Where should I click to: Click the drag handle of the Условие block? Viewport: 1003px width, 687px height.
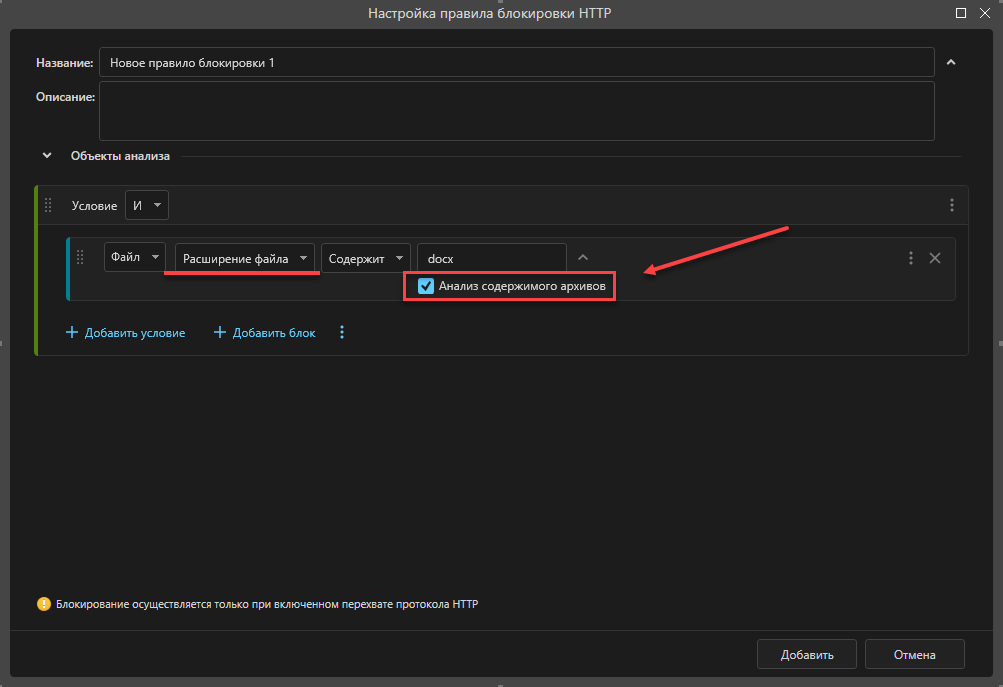click(x=48, y=205)
